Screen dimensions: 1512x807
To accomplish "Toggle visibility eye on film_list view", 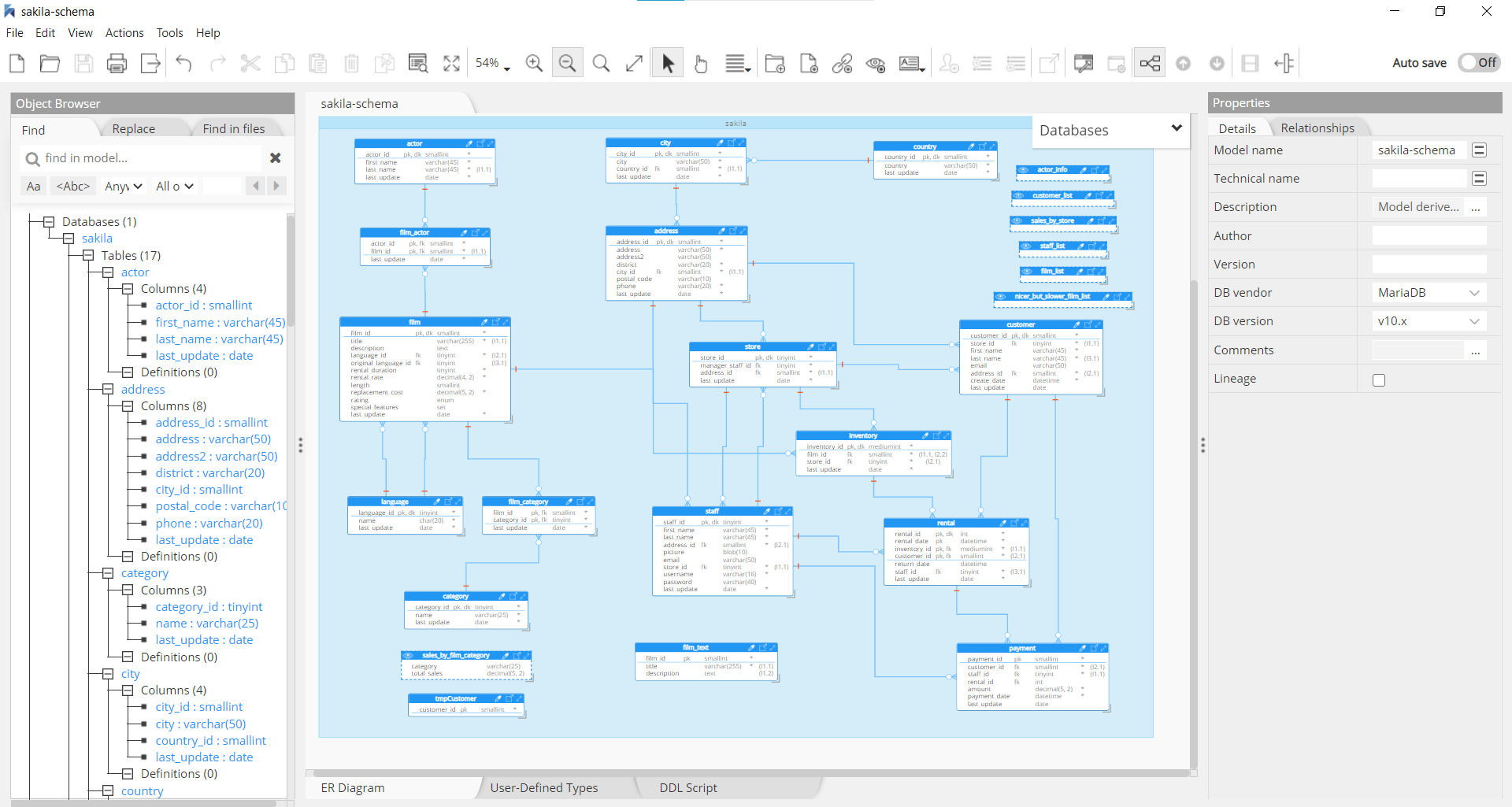I will click(x=1027, y=271).
